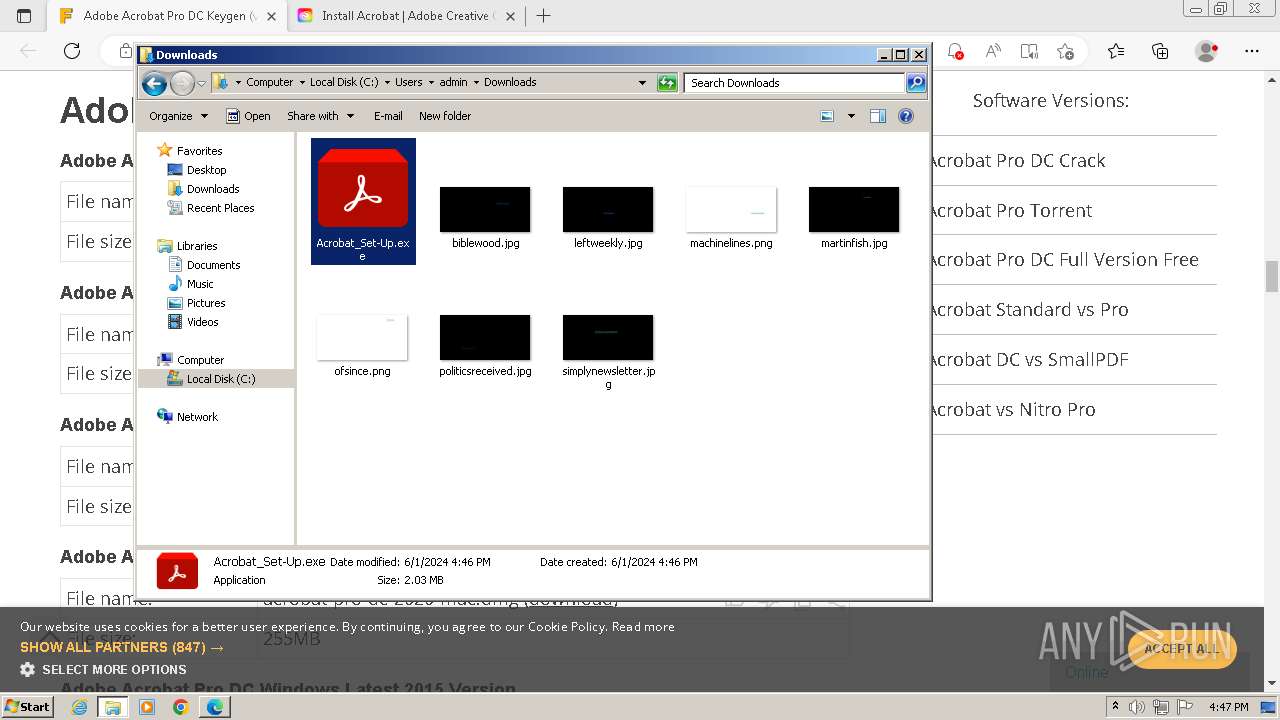Open Edge Settings and more menu
Image resolution: width=1280 pixels, height=720 pixels.
click(1252, 51)
